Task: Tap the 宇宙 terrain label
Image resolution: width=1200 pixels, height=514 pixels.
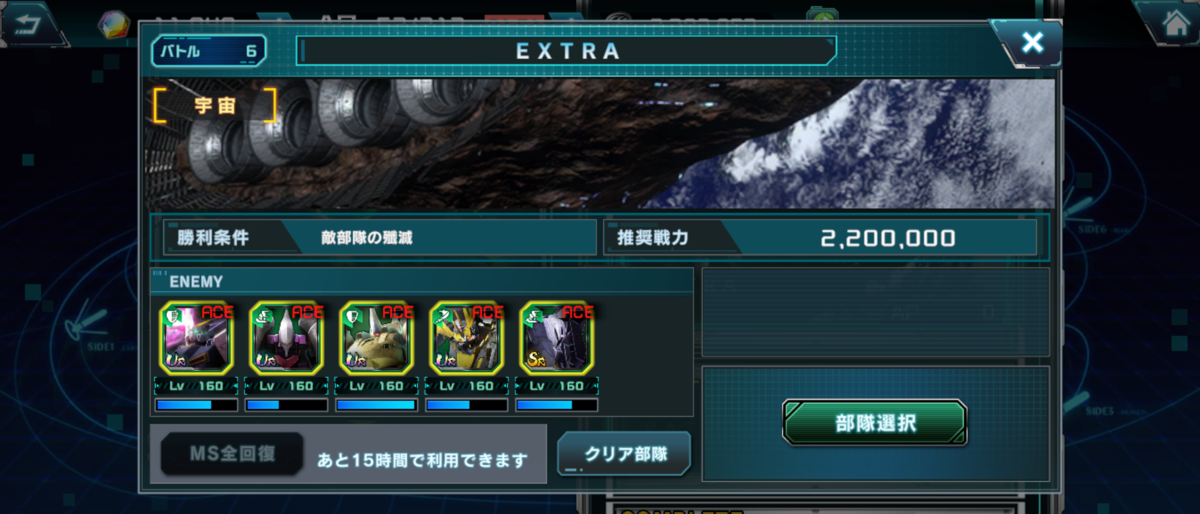Action: pos(215,105)
